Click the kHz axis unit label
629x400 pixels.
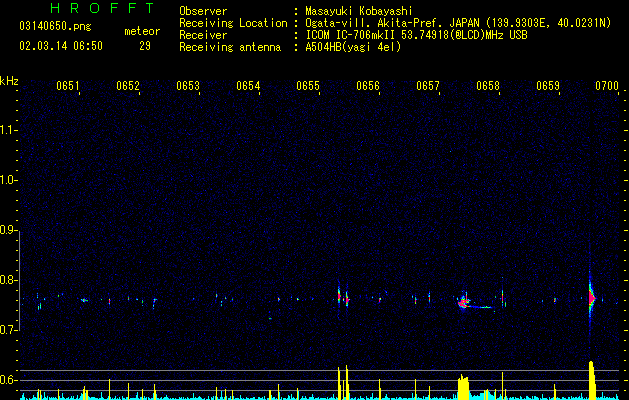pos(9,81)
